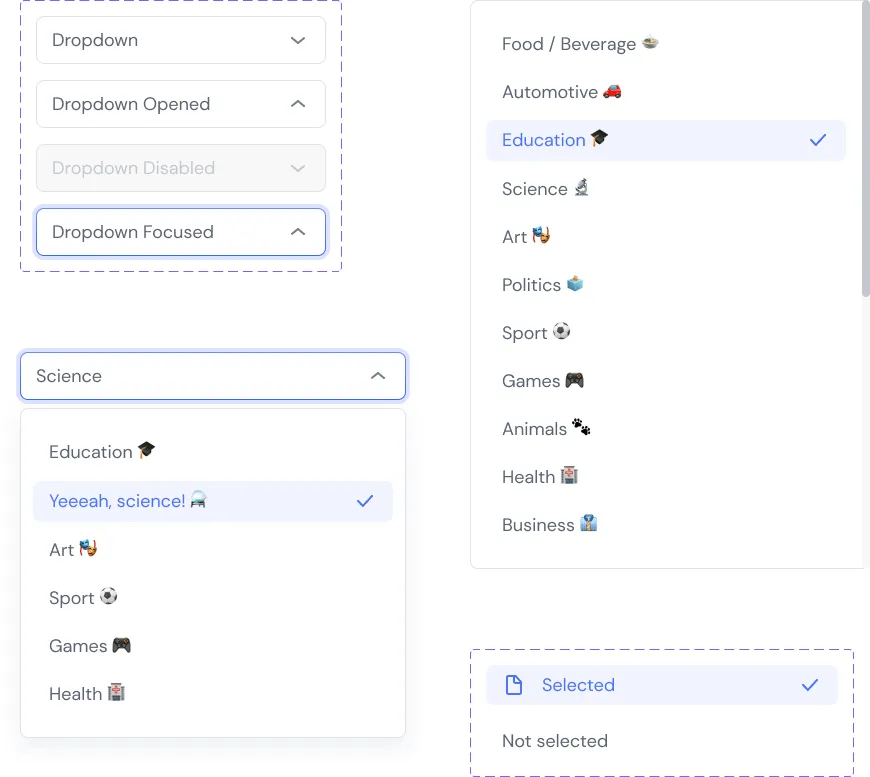Collapse the Science dropdown using its chevron
Screen dimensions: 870x777
pos(378,376)
